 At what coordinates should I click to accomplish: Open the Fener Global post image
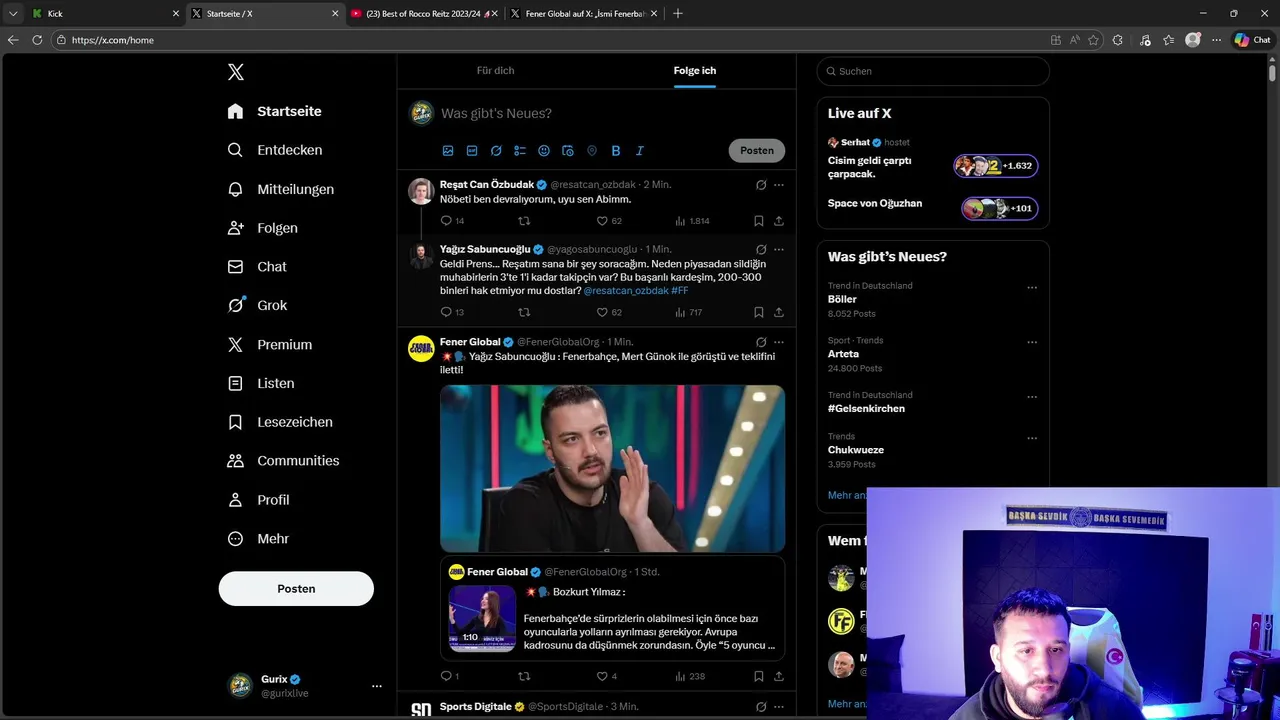(x=612, y=469)
